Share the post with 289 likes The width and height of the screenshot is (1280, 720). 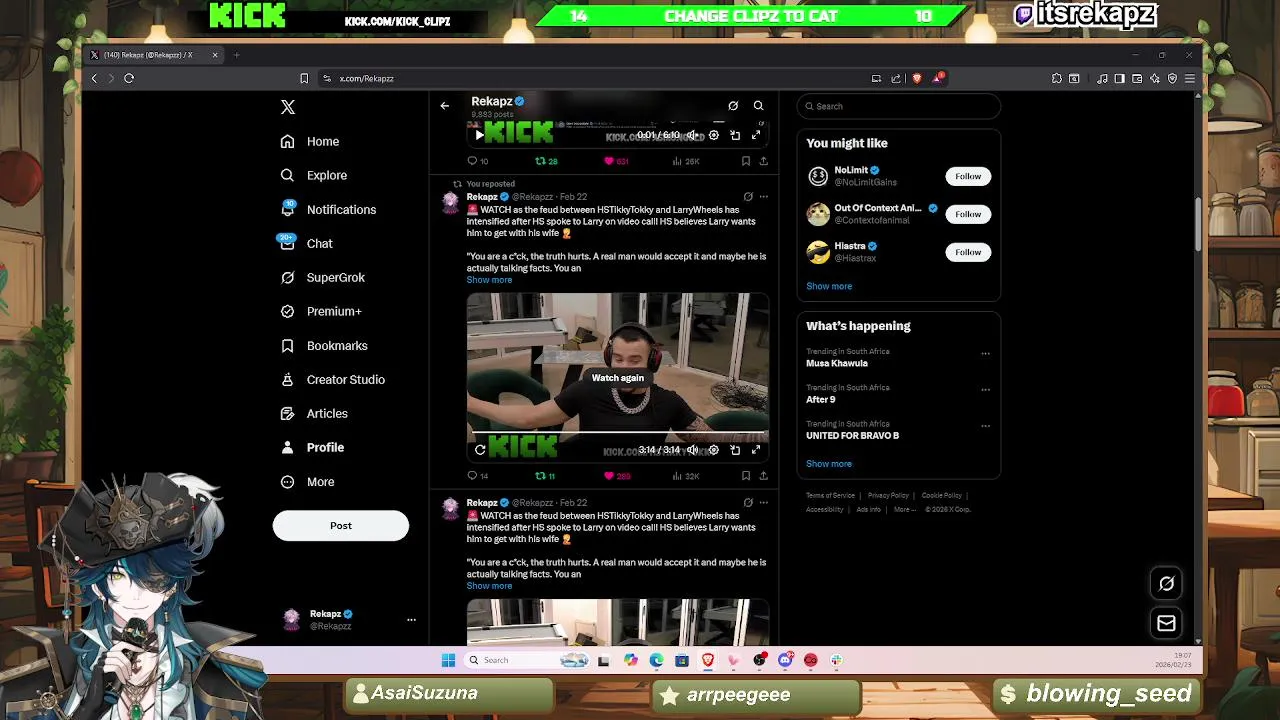tap(764, 476)
